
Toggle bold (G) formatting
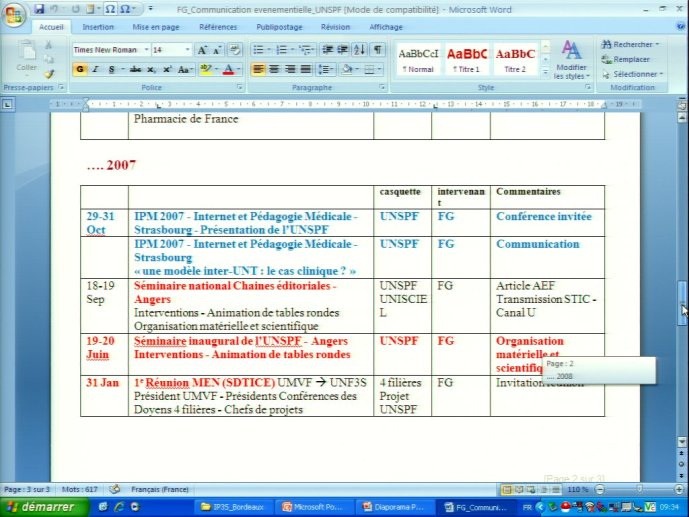pyautogui.click(x=80, y=69)
